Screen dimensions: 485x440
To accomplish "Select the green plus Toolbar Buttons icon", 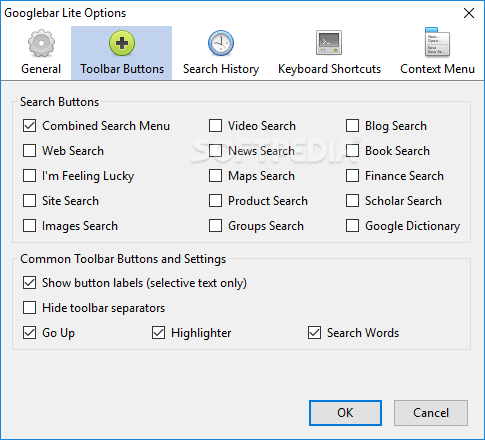I will (122, 43).
